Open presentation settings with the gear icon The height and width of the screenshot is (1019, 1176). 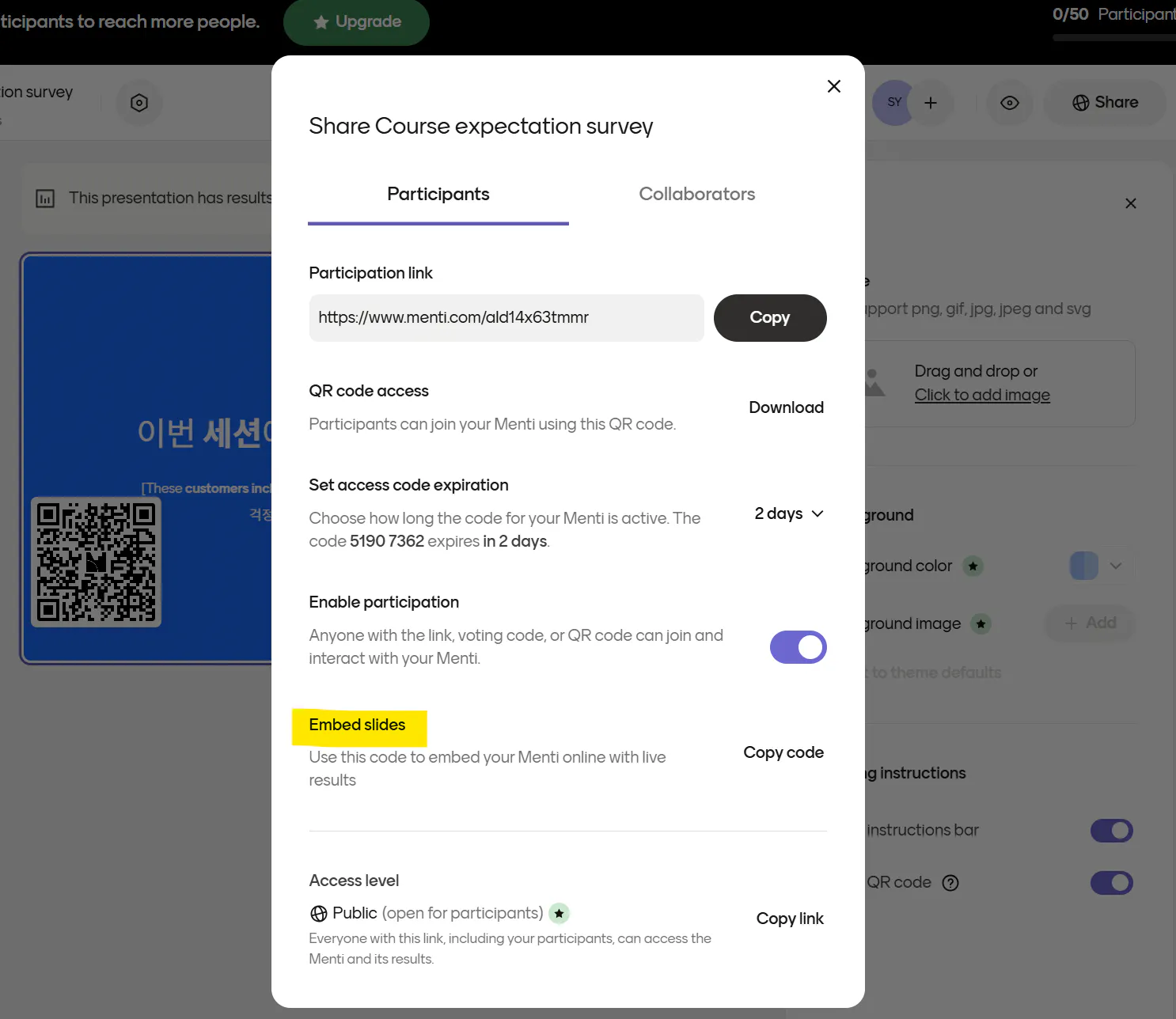(x=139, y=103)
